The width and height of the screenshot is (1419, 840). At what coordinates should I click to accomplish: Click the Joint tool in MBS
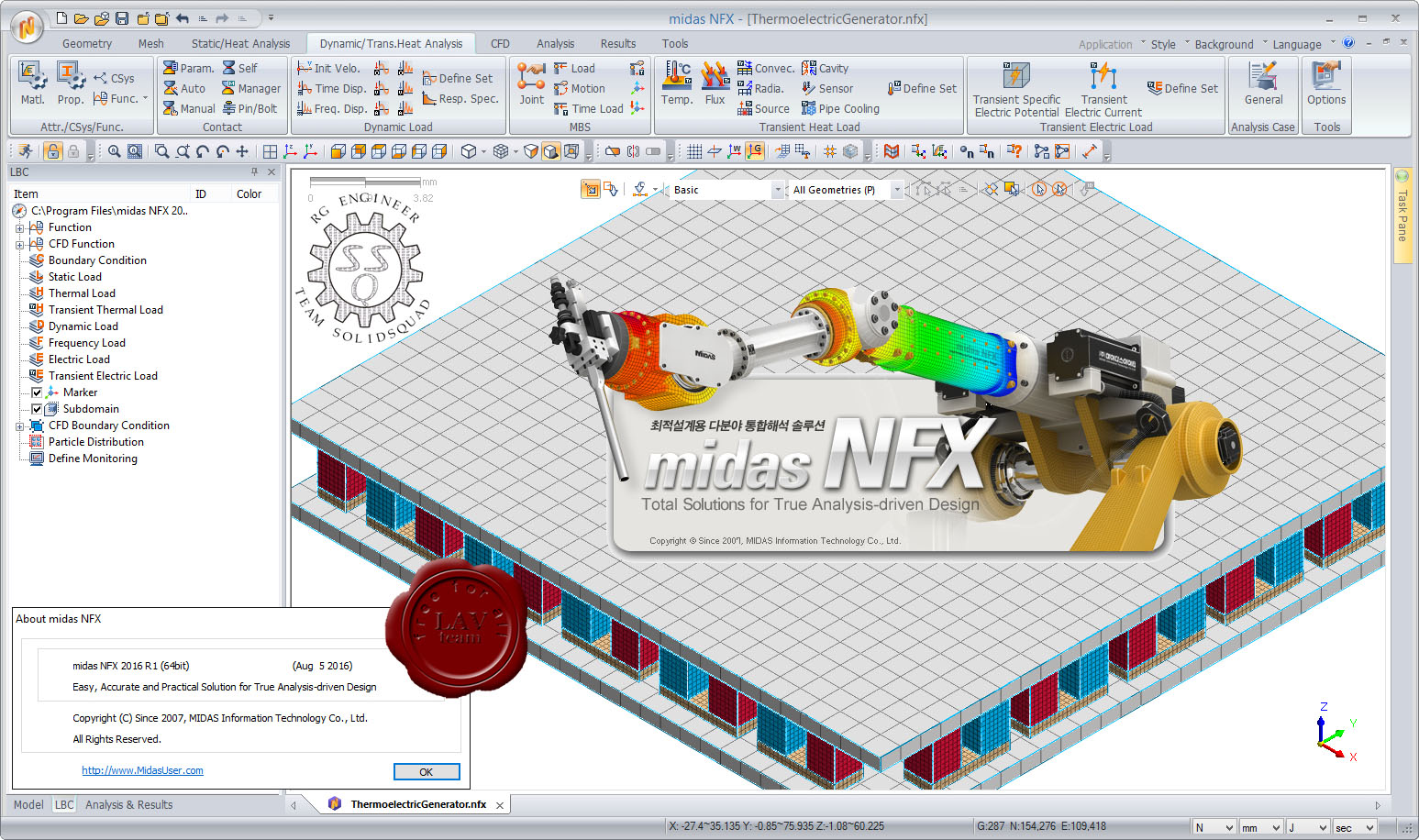532,84
